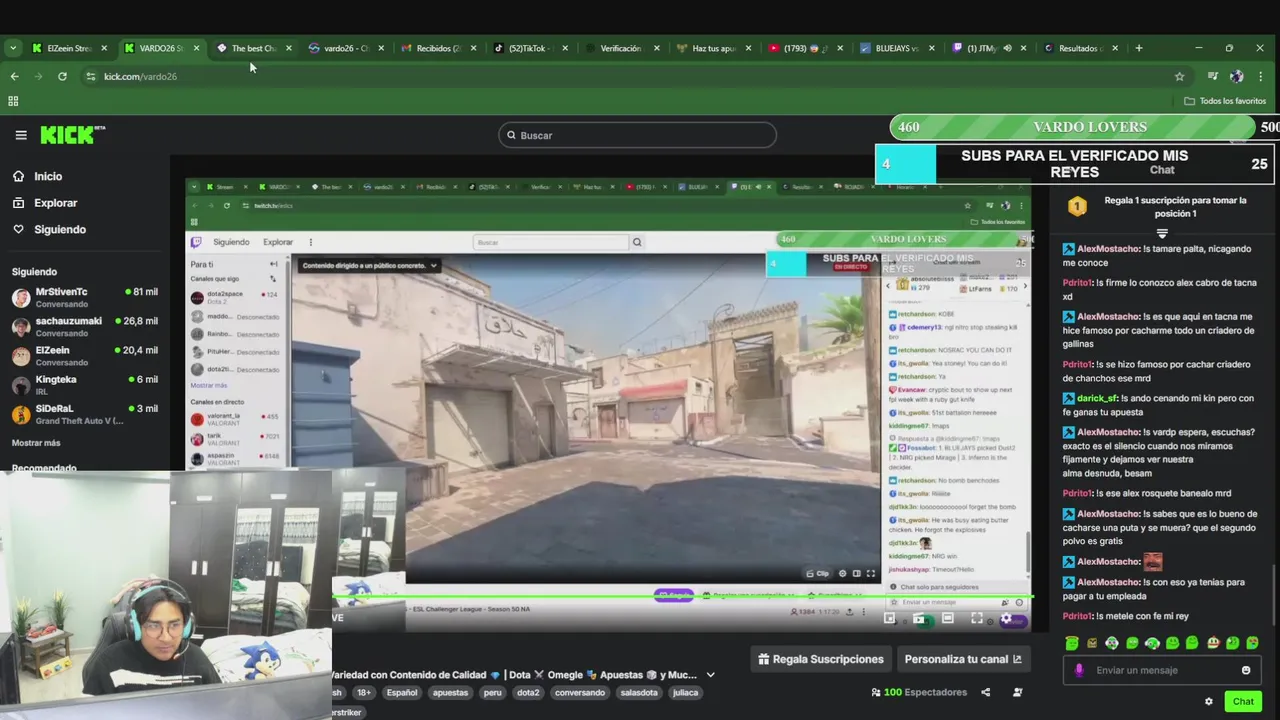The height and width of the screenshot is (720, 1280).
Task: Select the 18+ tag
Action: tap(364, 692)
